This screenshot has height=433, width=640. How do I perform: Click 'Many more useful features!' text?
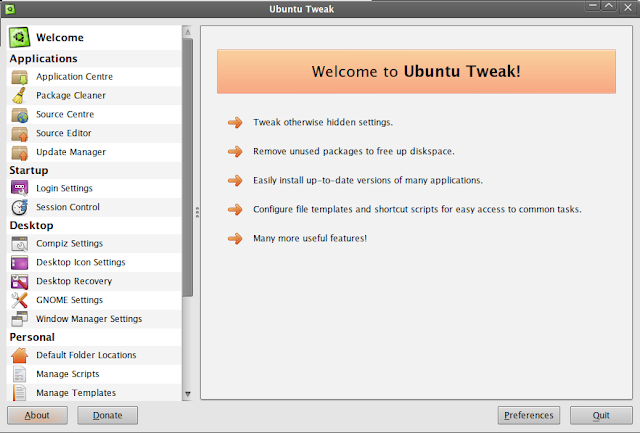[310, 238]
